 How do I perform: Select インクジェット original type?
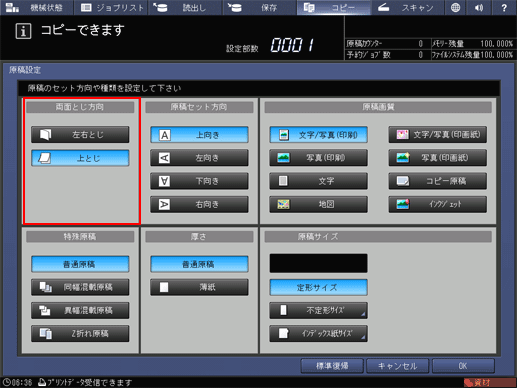[x=437, y=204]
